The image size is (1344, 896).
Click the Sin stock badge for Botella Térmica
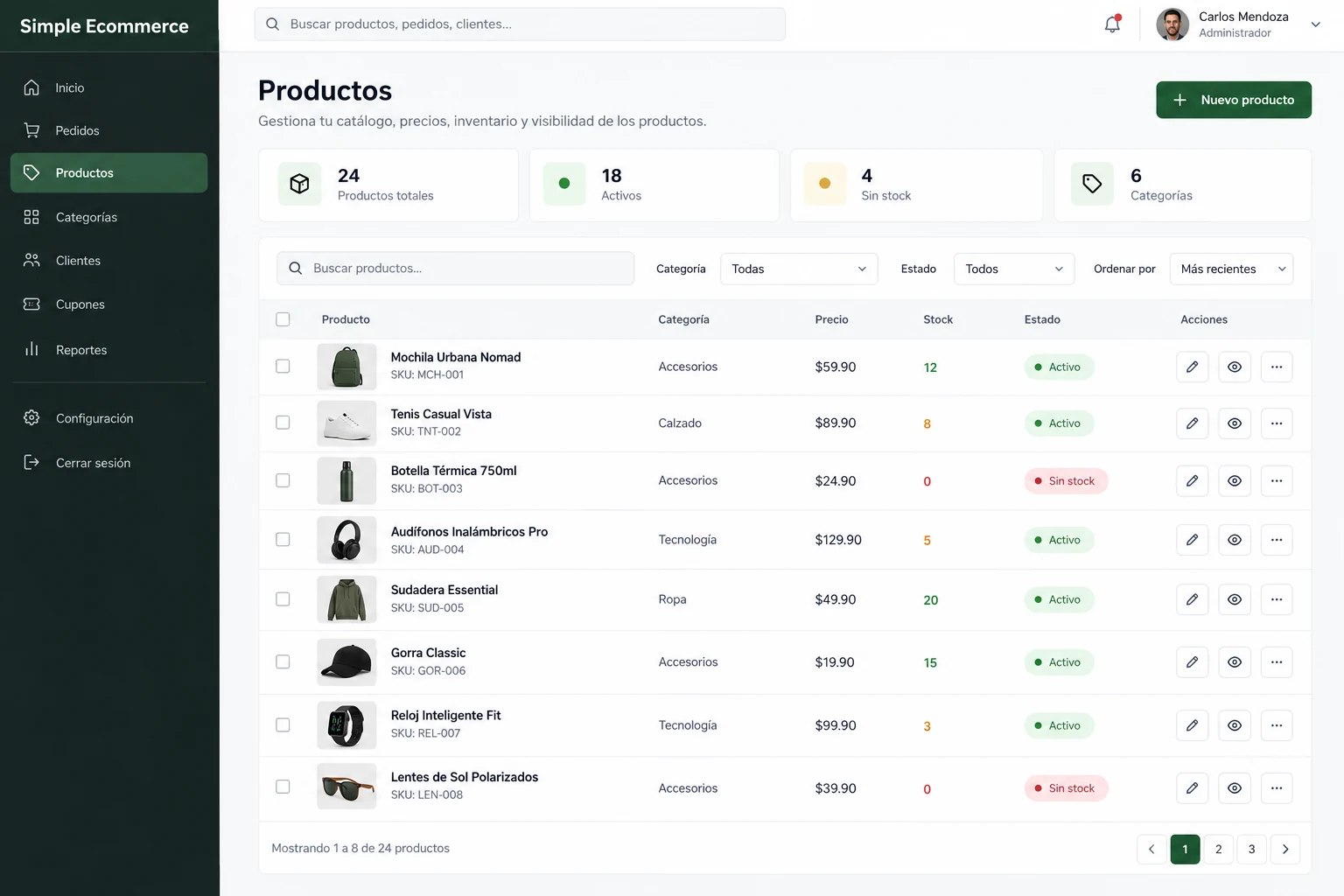(x=1066, y=481)
